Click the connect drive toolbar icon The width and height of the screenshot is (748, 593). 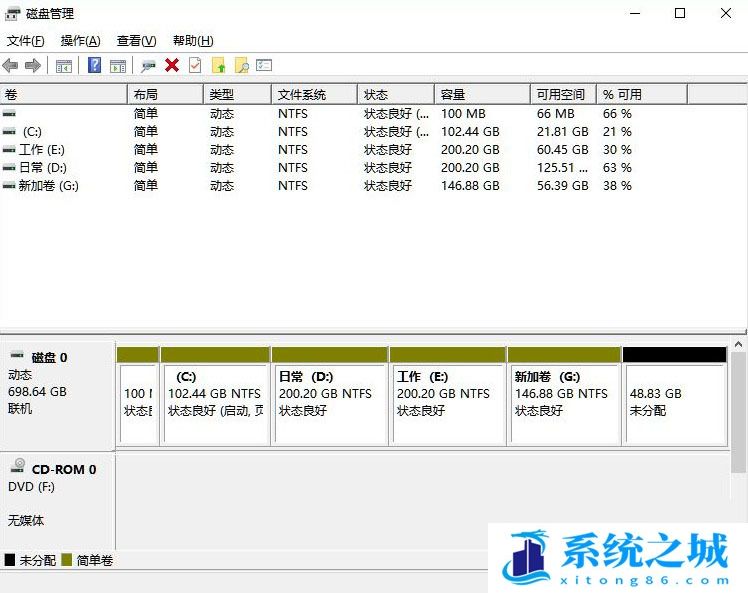[148, 65]
